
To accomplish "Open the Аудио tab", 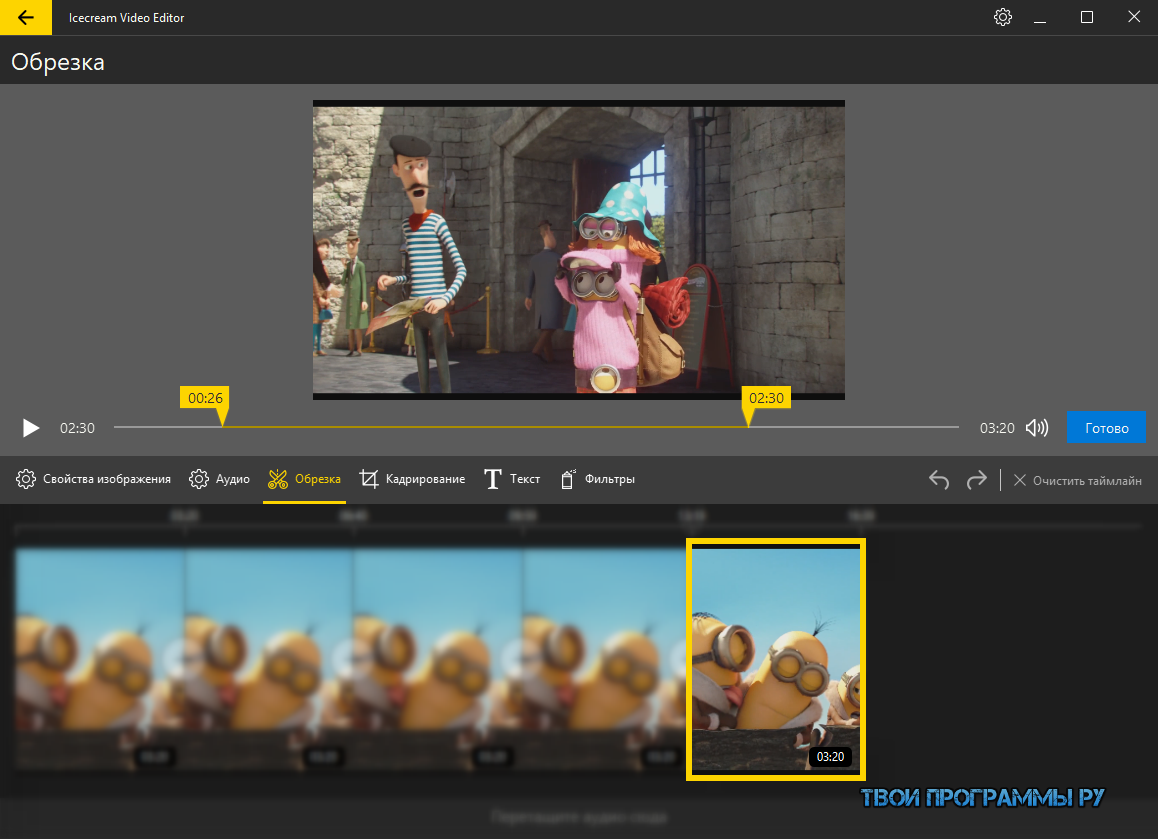I will click(219, 479).
